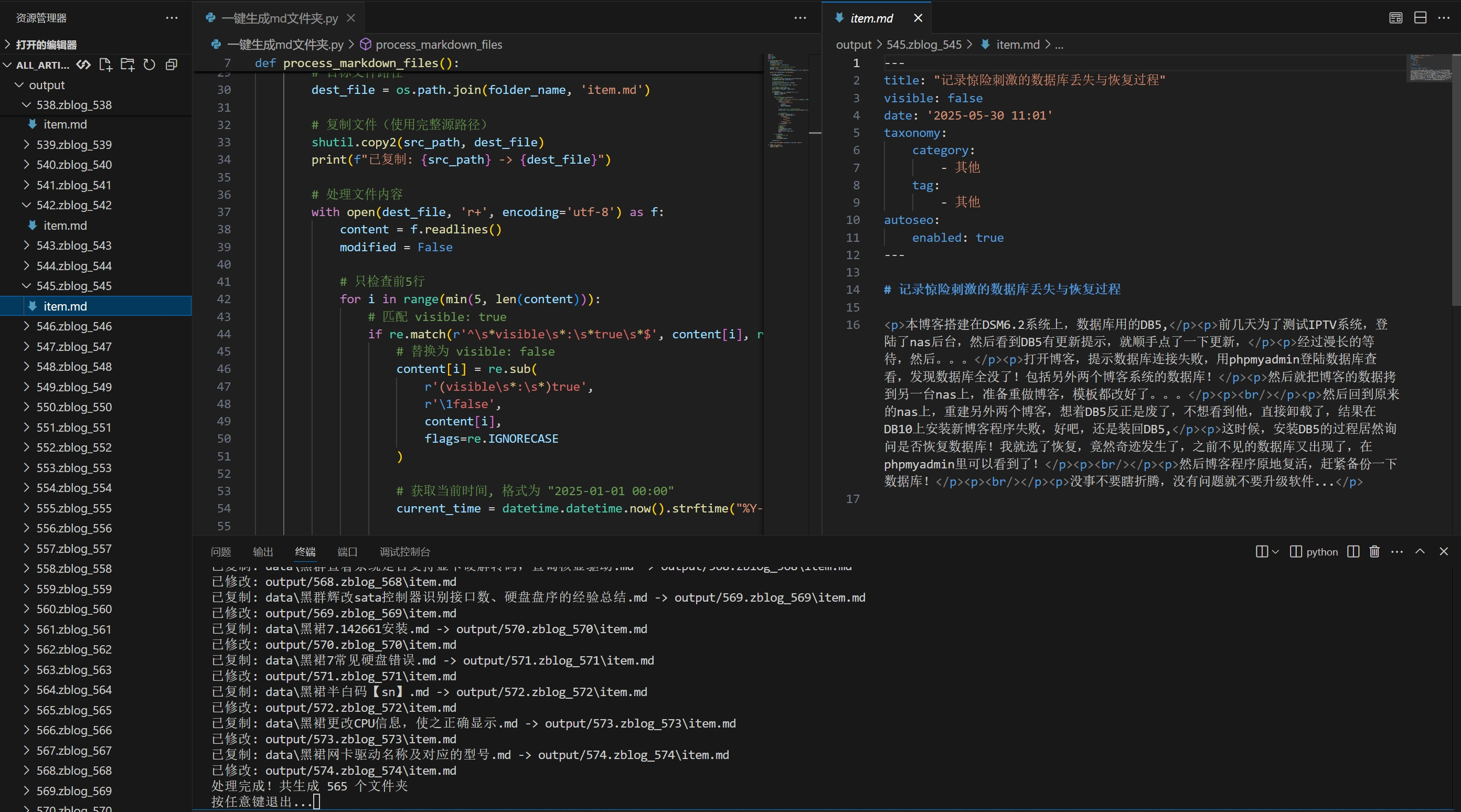Refresh the explorer file tree
The height and width of the screenshot is (812, 1461).
(x=149, y=65)
